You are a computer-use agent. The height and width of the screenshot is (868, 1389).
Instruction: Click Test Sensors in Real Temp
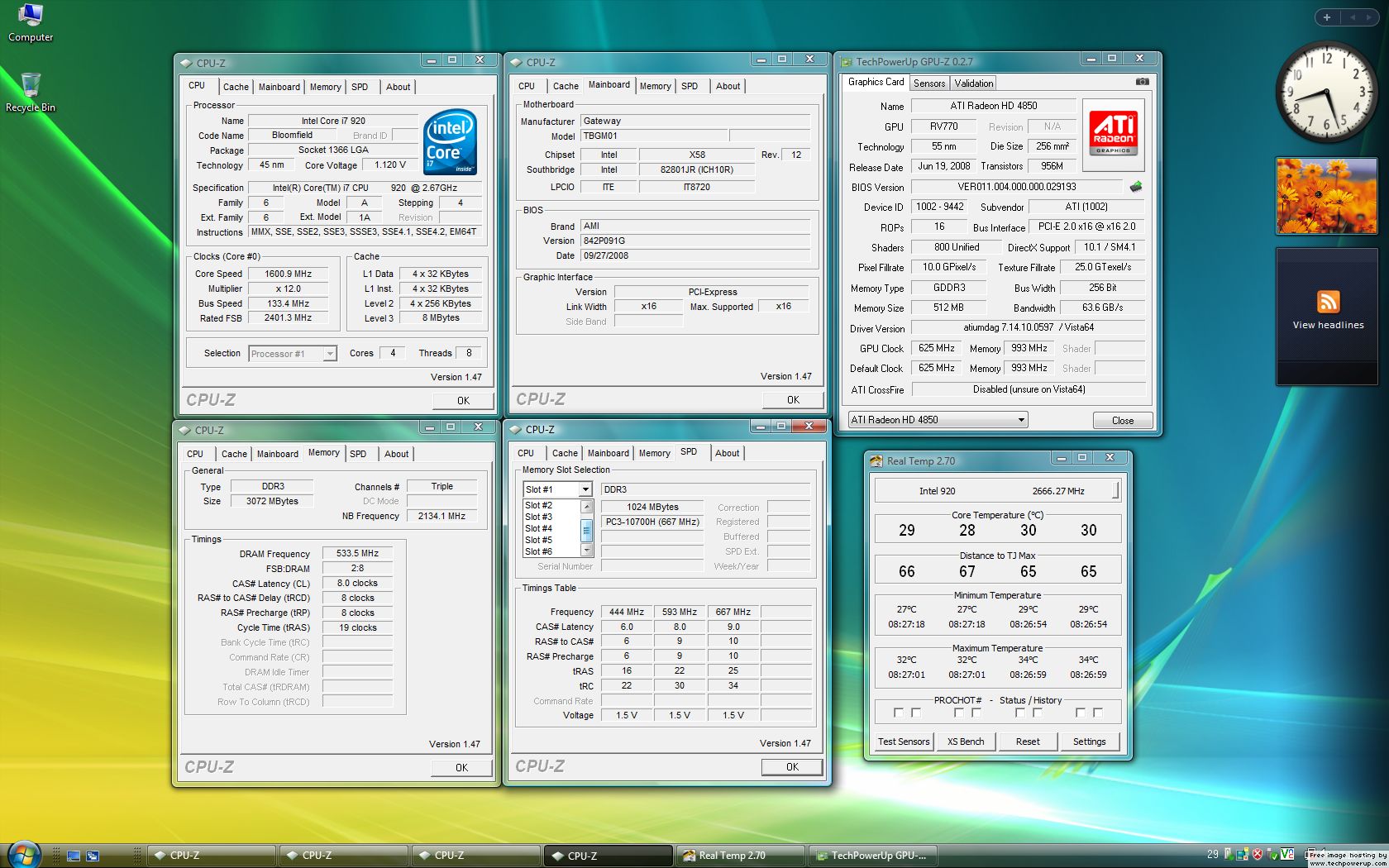pos(904,742)
